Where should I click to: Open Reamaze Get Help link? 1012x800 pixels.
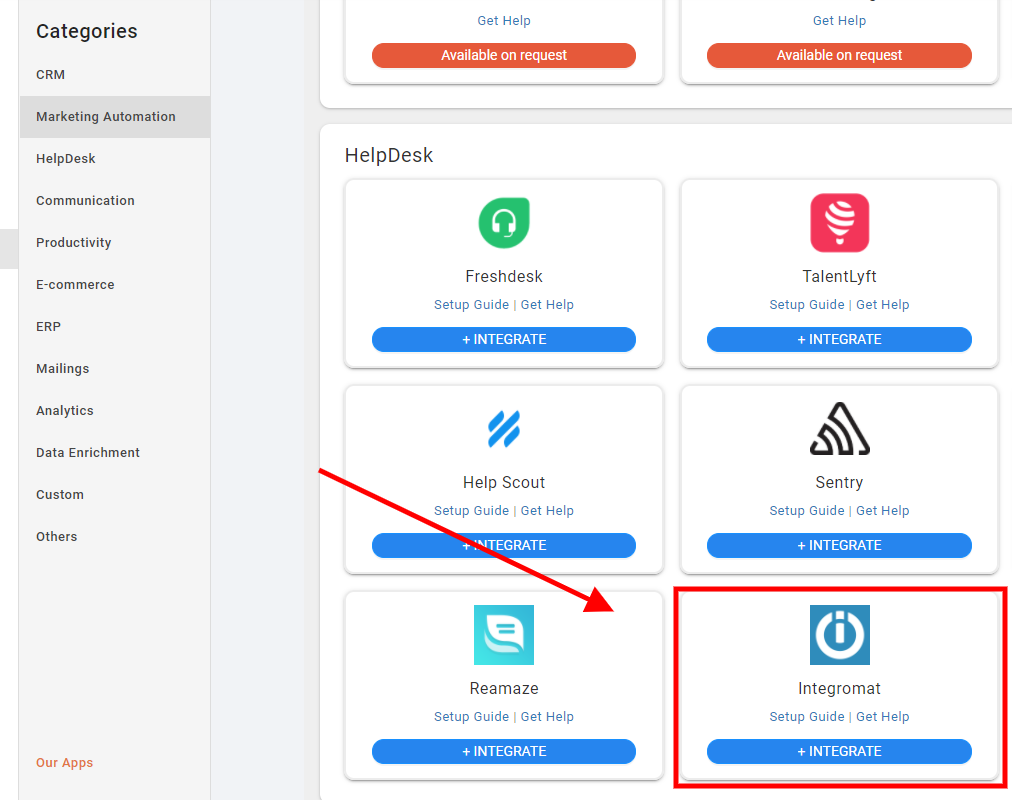pyautogui.click(x=547, y=717)
